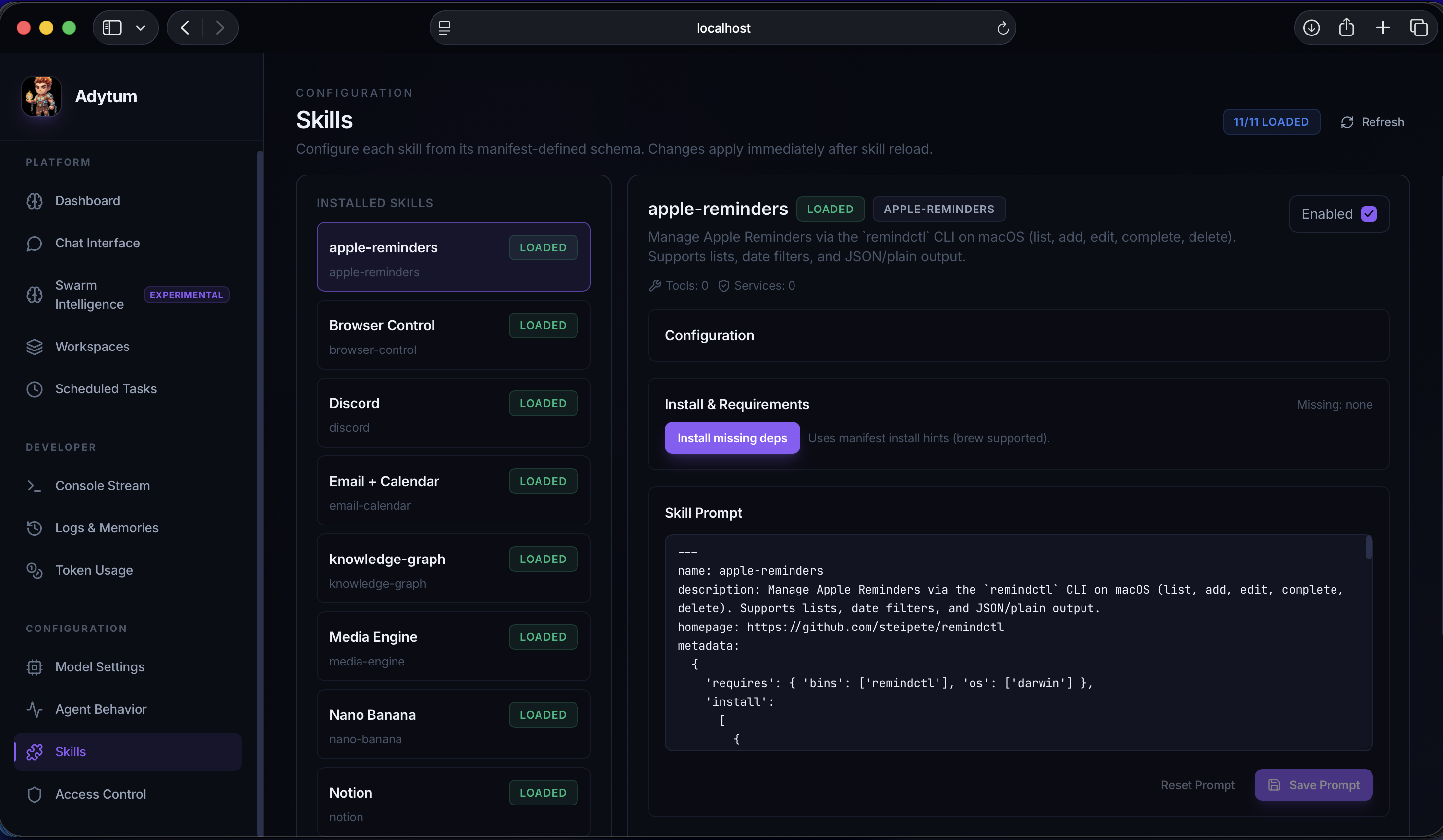Select the Browser Control skill

tap(453, 335)
